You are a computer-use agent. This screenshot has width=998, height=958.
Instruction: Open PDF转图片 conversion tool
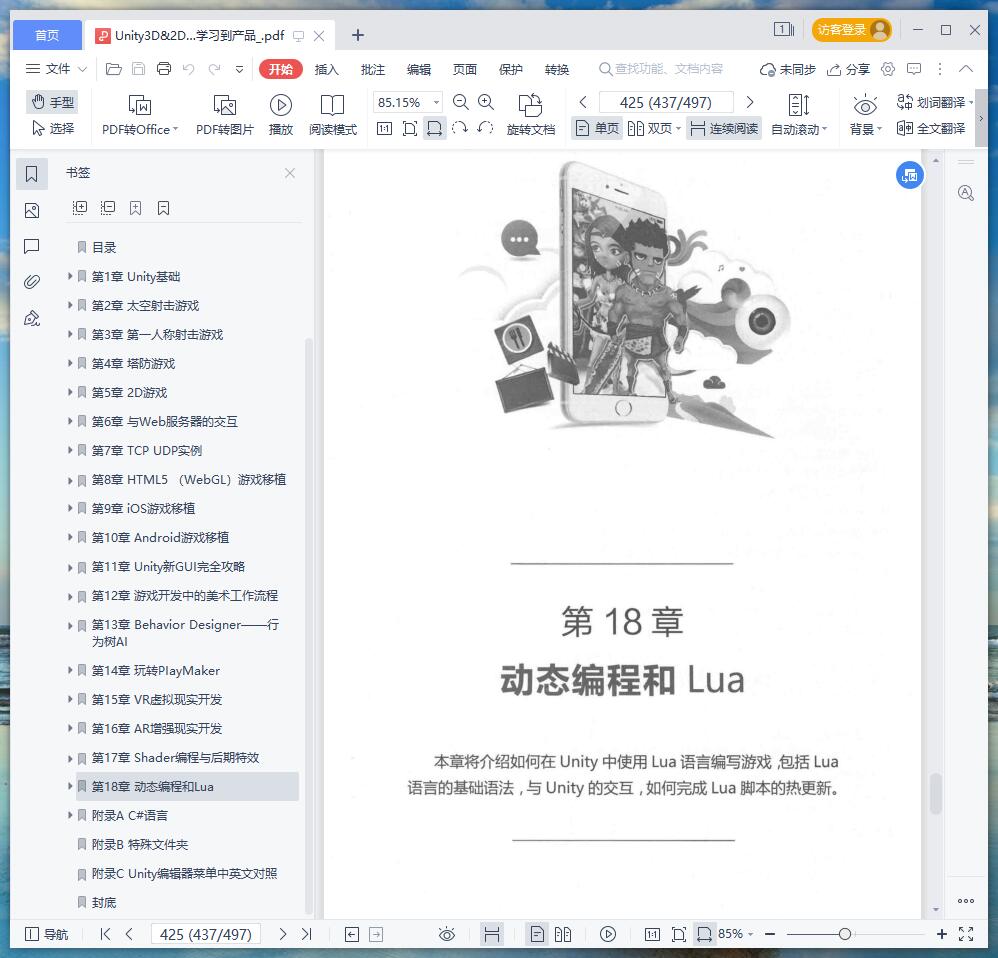coord(225,115)
